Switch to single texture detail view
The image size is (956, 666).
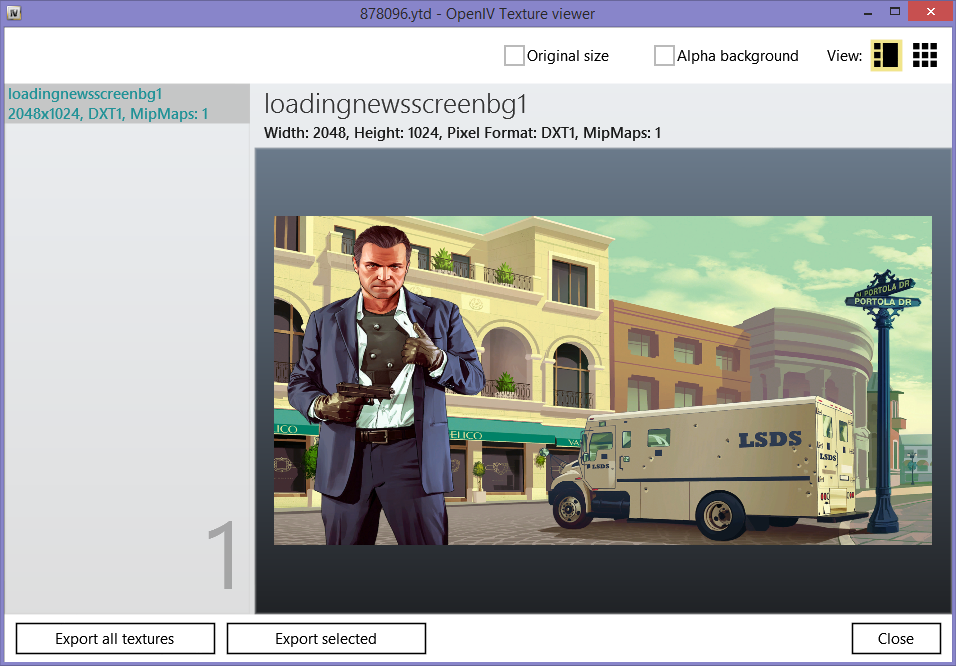click(886, 56)
